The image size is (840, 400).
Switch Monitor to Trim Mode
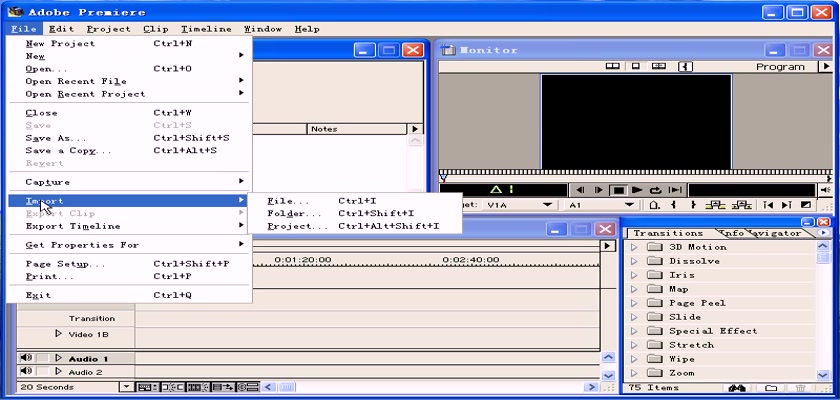tap(659, 66)
